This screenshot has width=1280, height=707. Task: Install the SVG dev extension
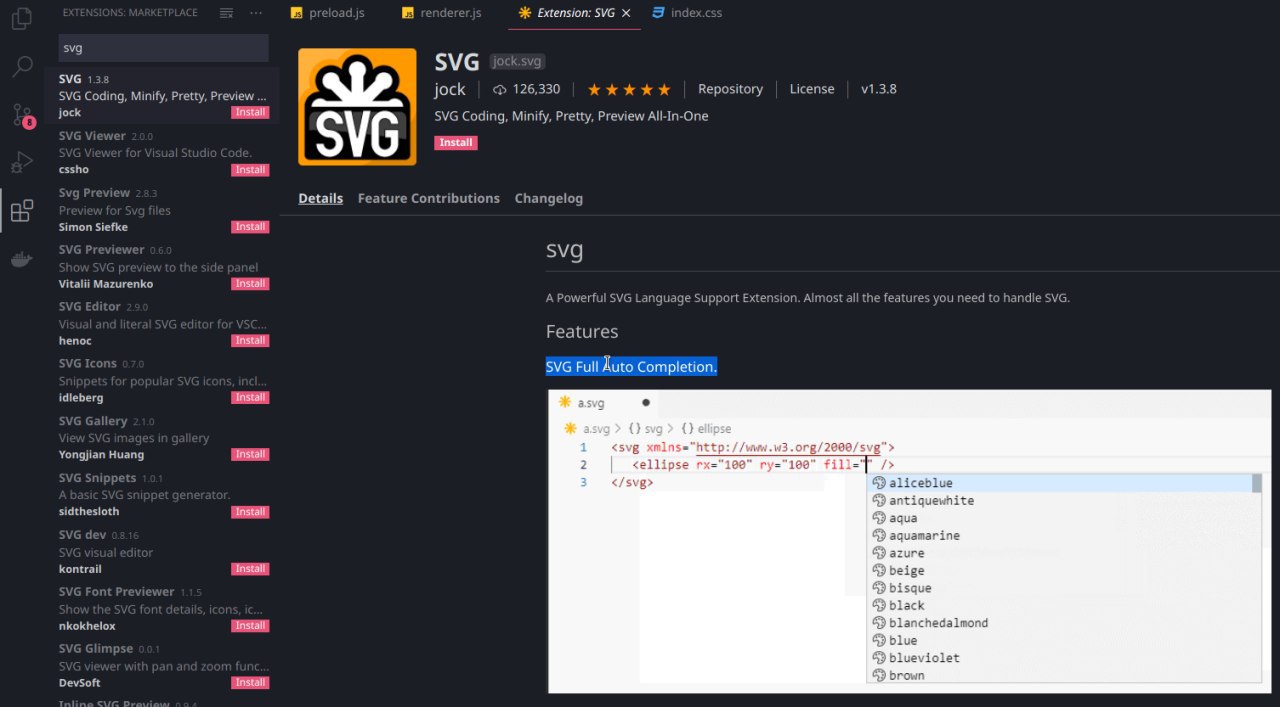click(x=250, y=568)
